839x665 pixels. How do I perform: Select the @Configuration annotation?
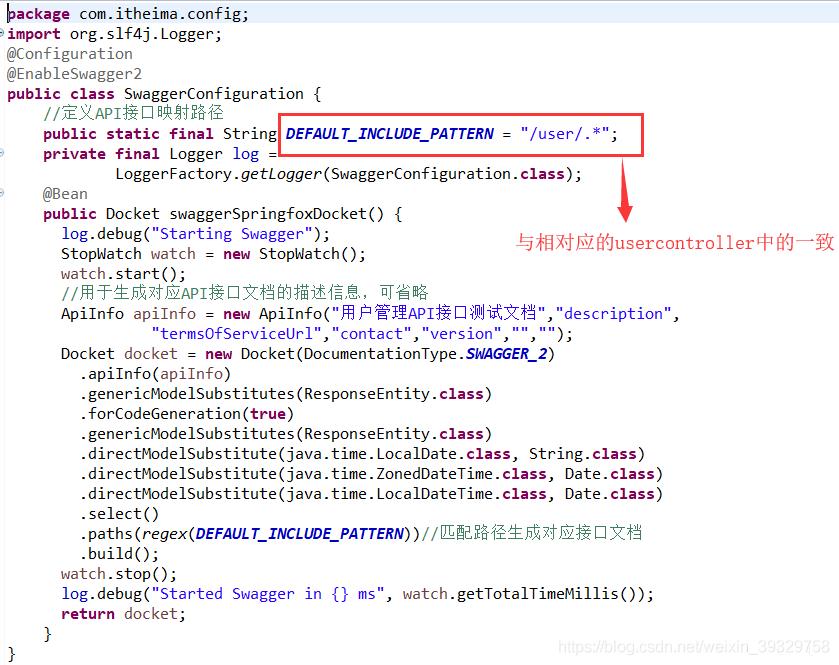(x=70, y=54)
